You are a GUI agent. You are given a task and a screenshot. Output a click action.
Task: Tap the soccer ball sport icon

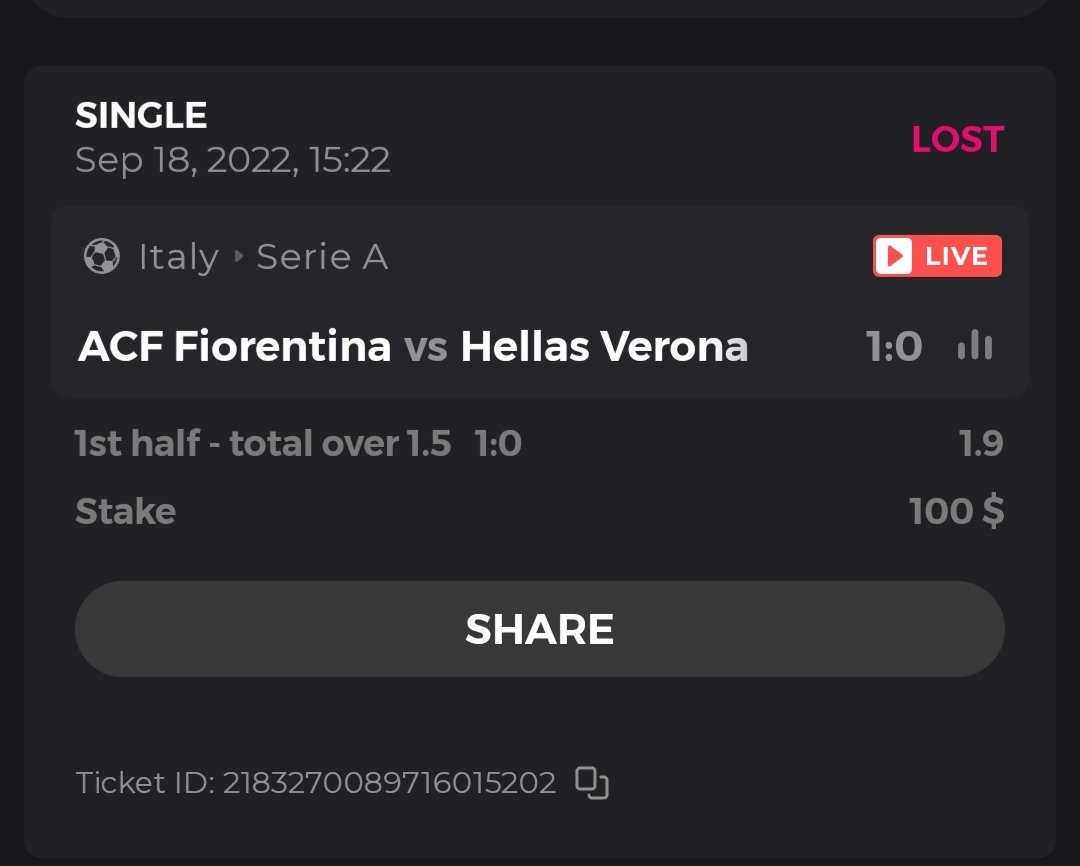[101, 257]
